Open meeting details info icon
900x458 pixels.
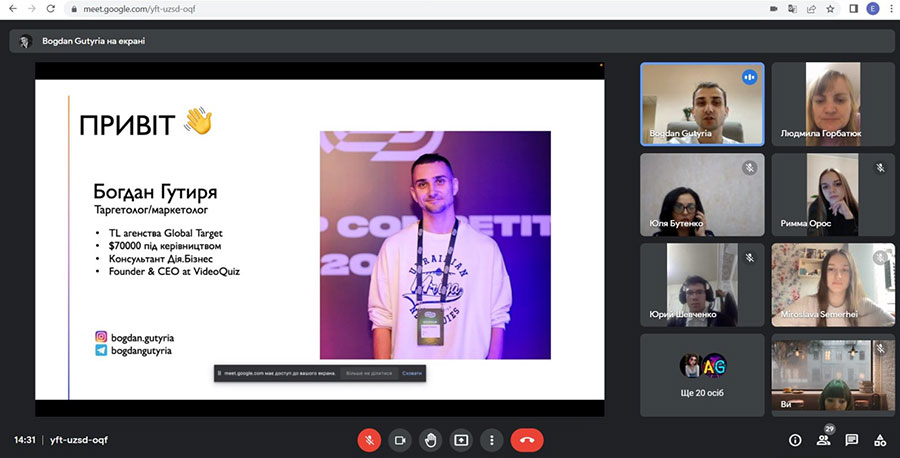coord(795,440)
